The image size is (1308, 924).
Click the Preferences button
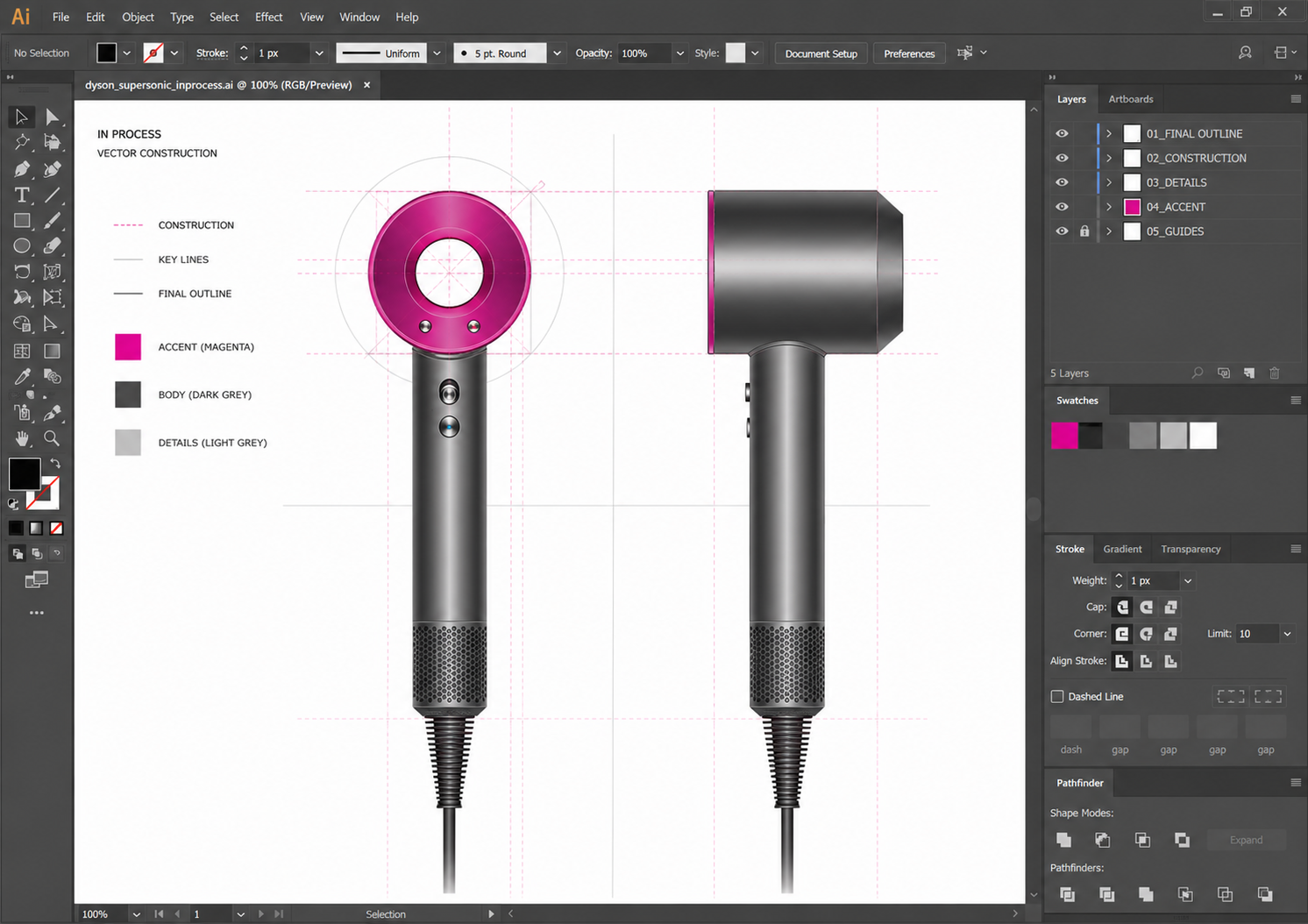pyautogui.click(x=909, y=53)
